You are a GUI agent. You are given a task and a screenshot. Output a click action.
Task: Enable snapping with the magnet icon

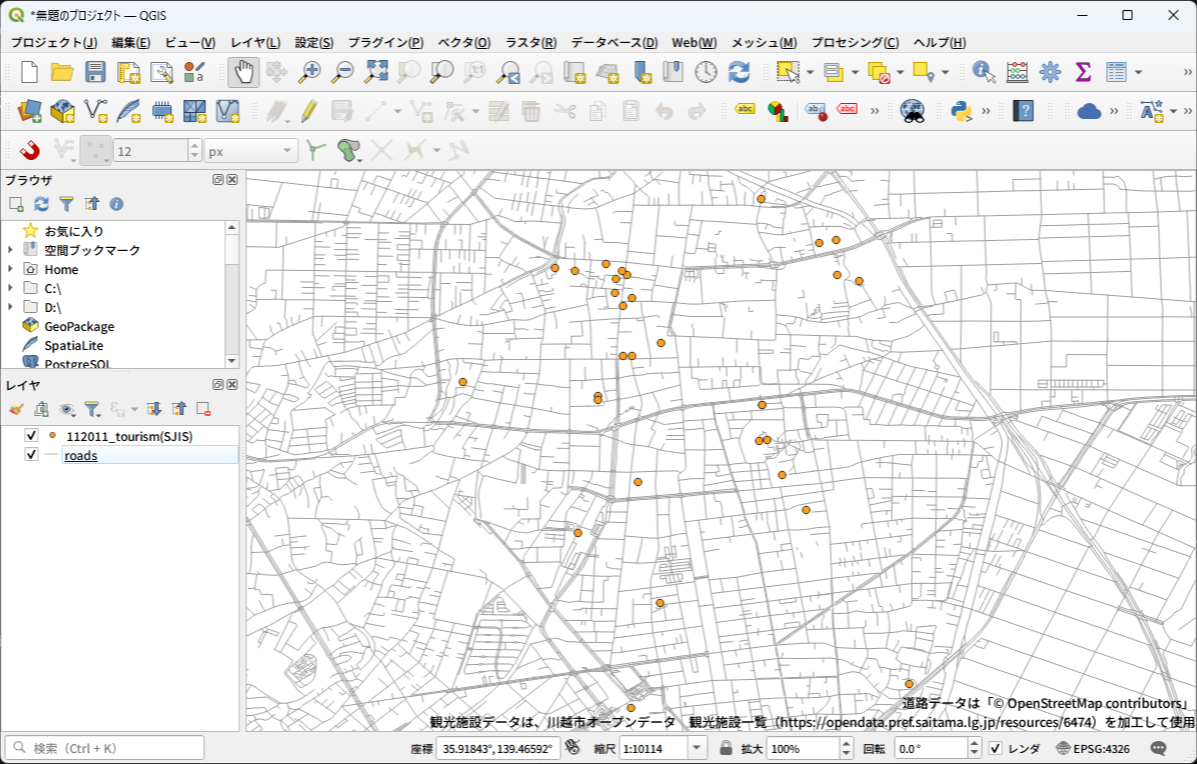30,151
